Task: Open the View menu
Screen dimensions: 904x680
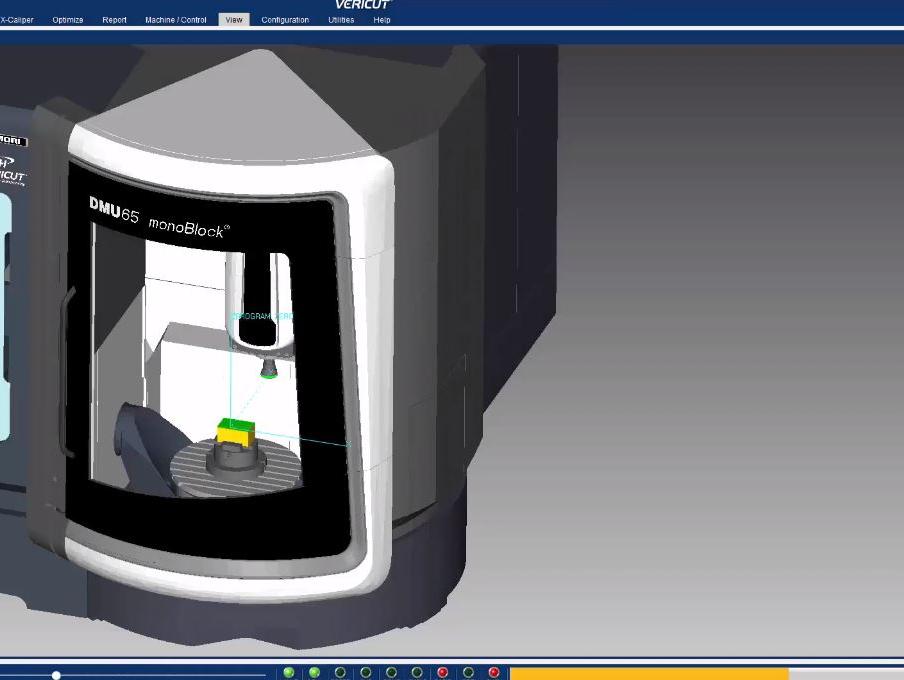Action: (x=234, y=20)
